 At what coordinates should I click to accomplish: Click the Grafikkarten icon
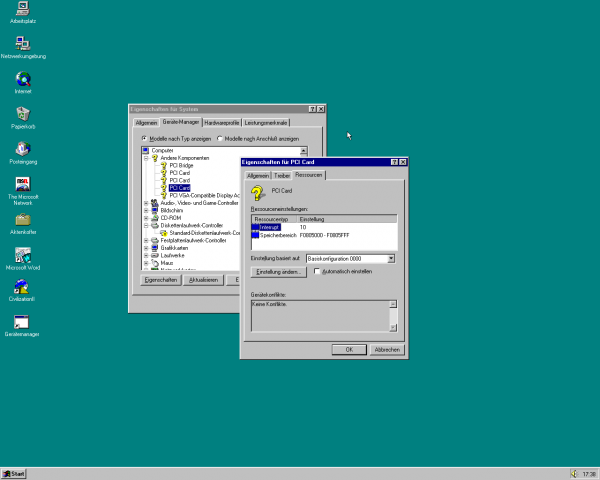(155, 248)
